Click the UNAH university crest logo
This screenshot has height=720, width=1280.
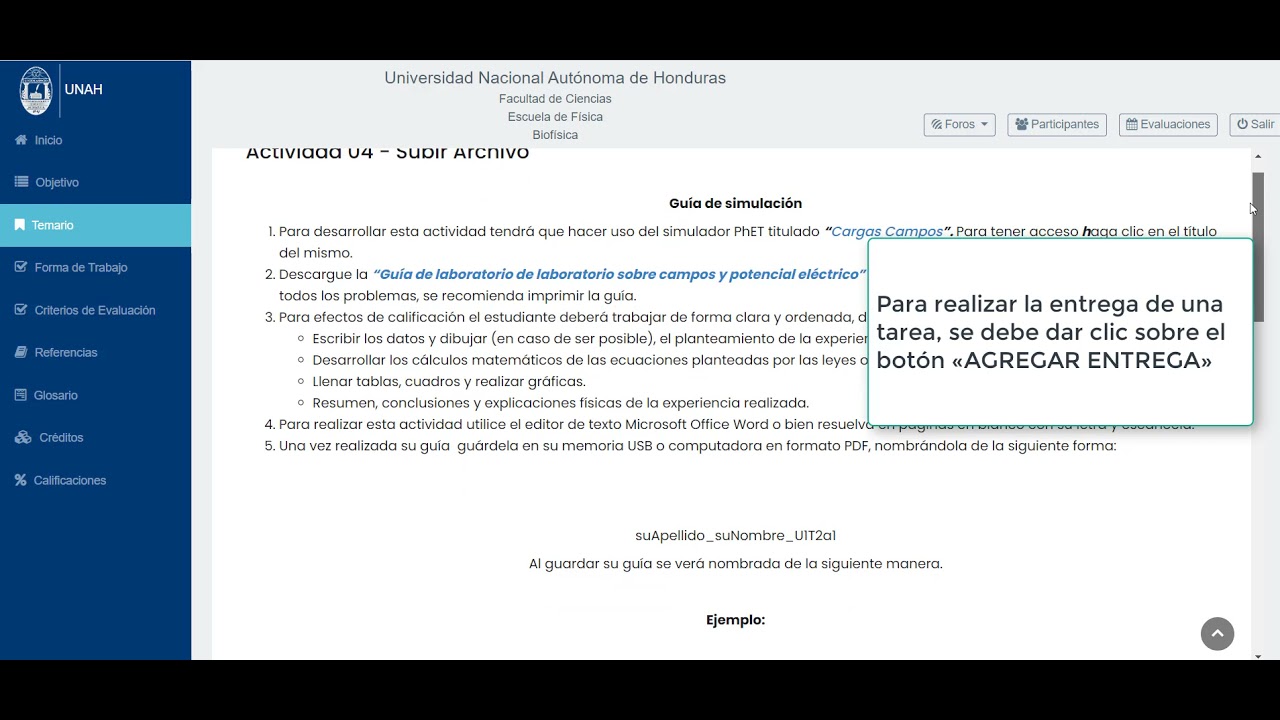pos(36,91)
